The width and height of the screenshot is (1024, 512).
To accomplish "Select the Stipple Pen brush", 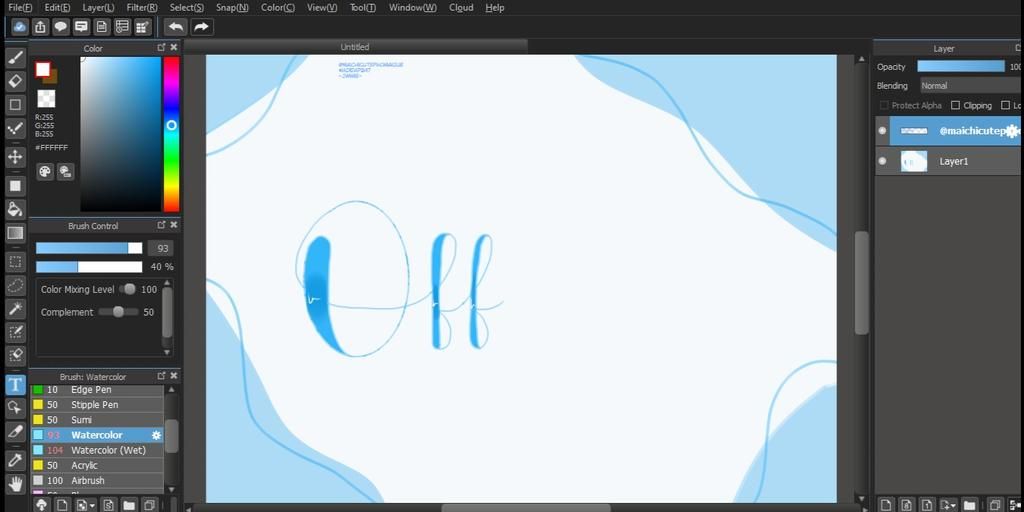I will point(97,405).
